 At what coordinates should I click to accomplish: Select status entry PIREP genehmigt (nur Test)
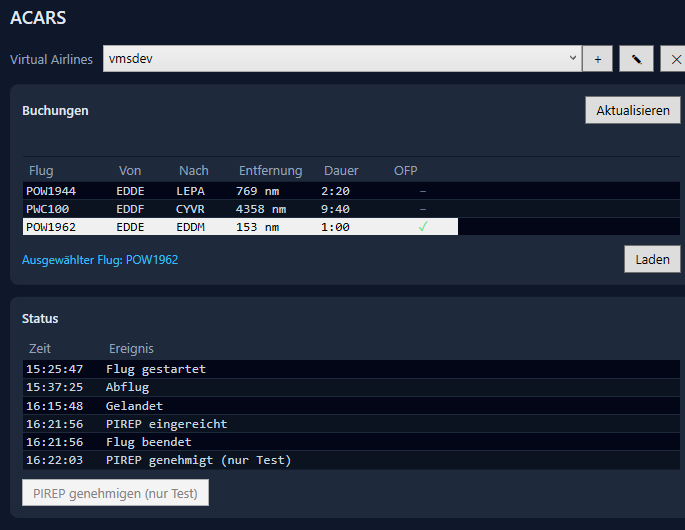351,460
